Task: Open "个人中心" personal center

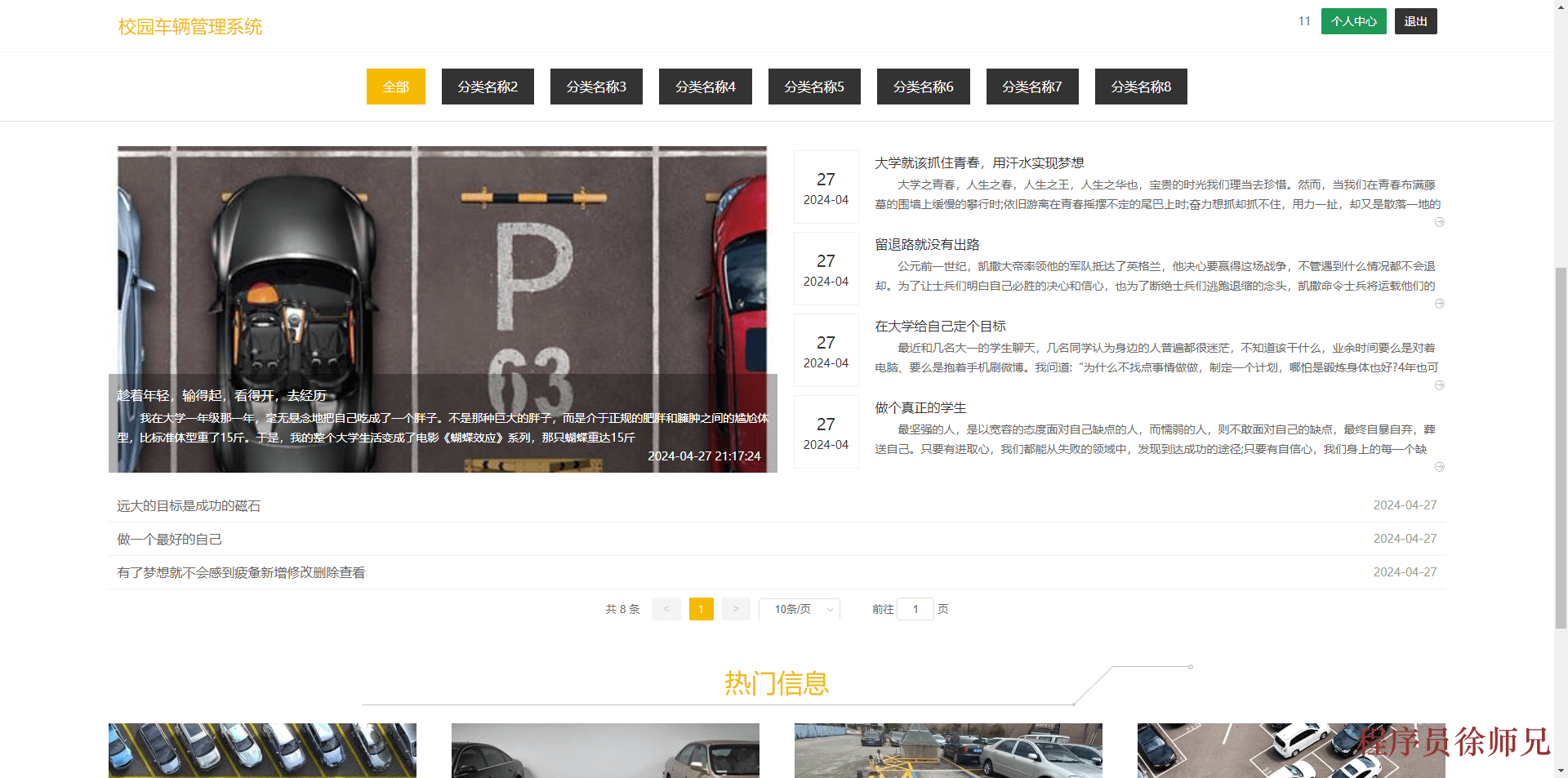Action: pos(1353,20)
